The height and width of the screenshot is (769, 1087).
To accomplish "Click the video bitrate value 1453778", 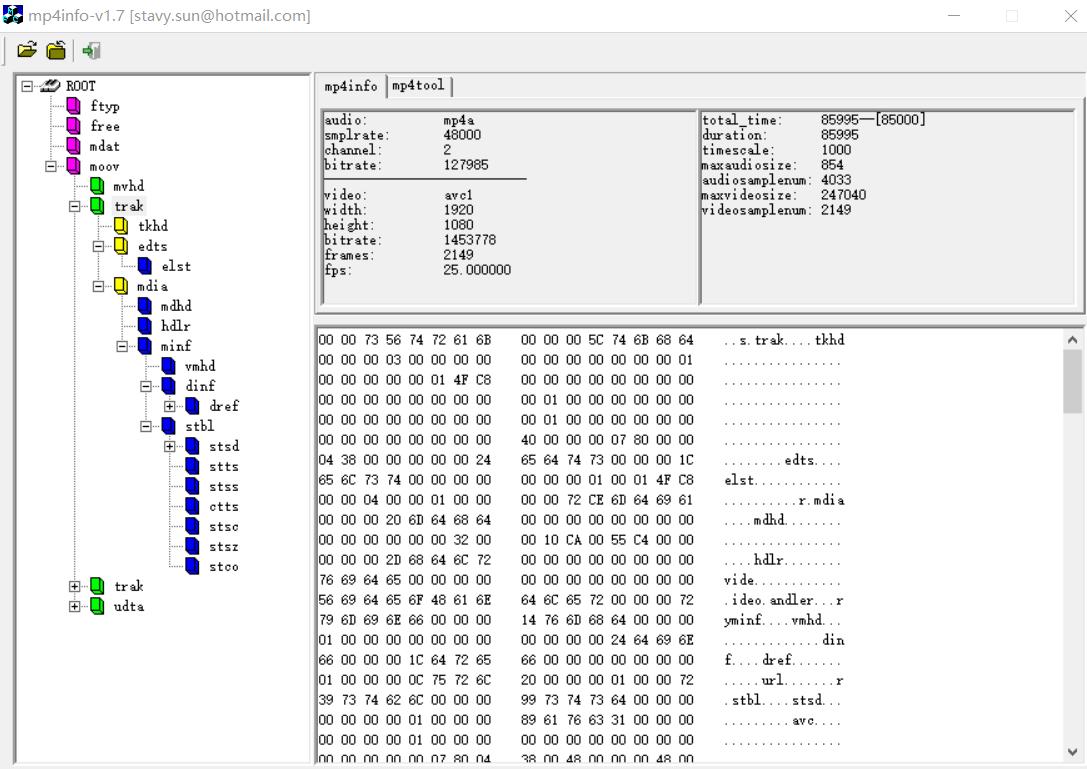I will tap(469, 240).
